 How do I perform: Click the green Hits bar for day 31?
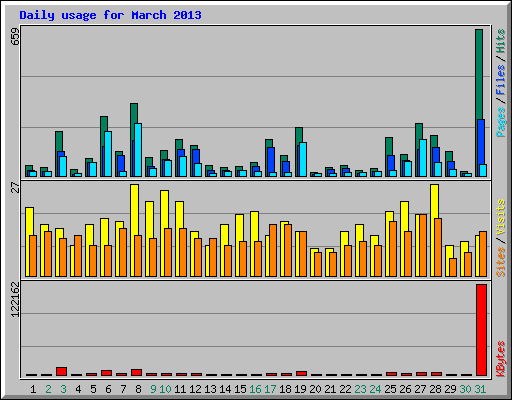pyautogui.click(x=479, y=74)
